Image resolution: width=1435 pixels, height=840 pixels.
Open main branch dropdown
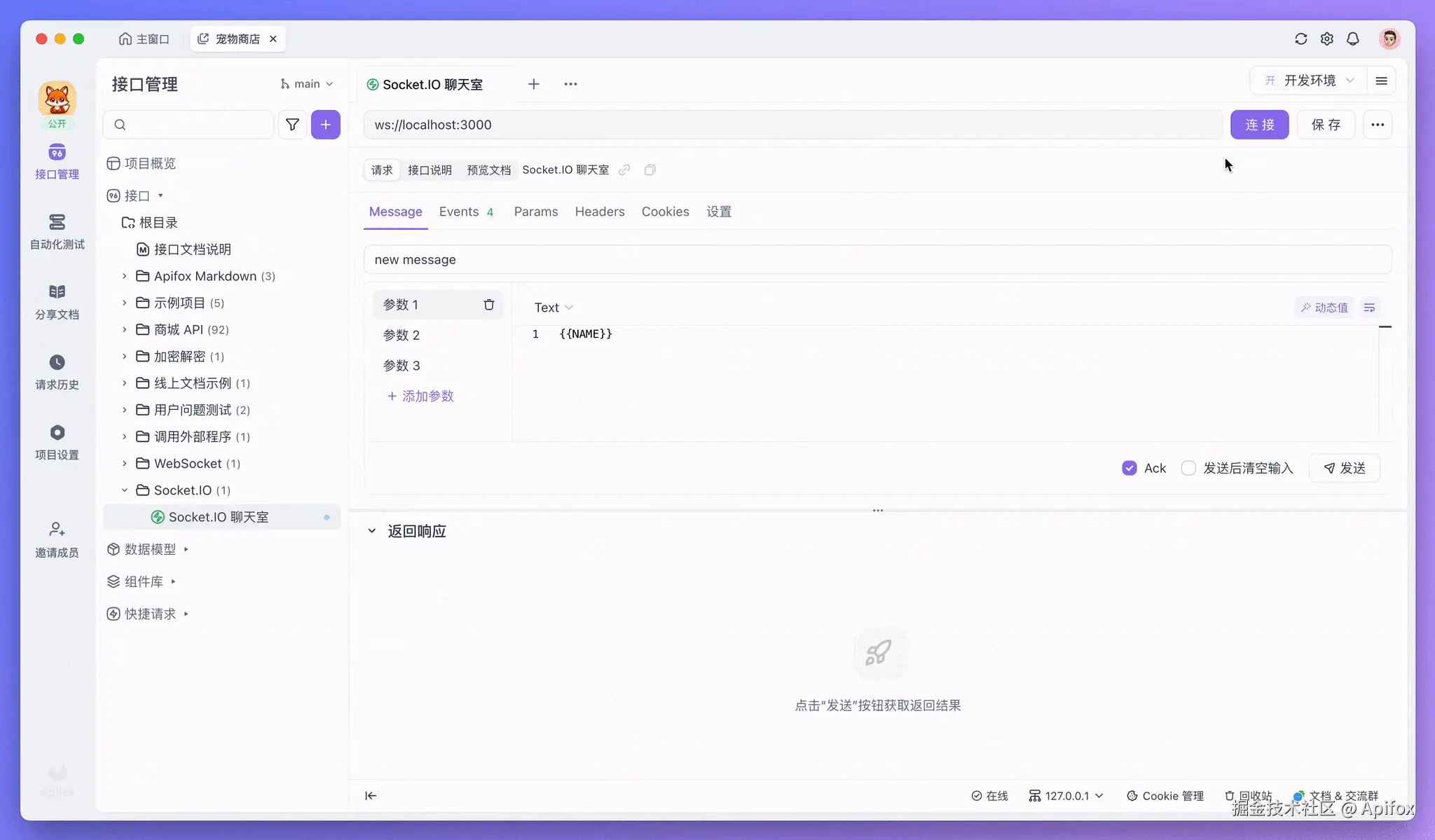point(306,84)
